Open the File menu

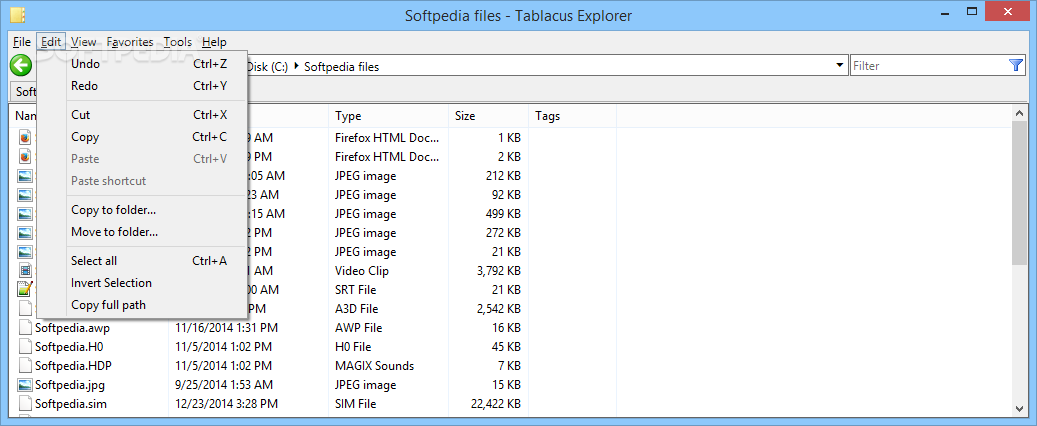pos(22,42)
